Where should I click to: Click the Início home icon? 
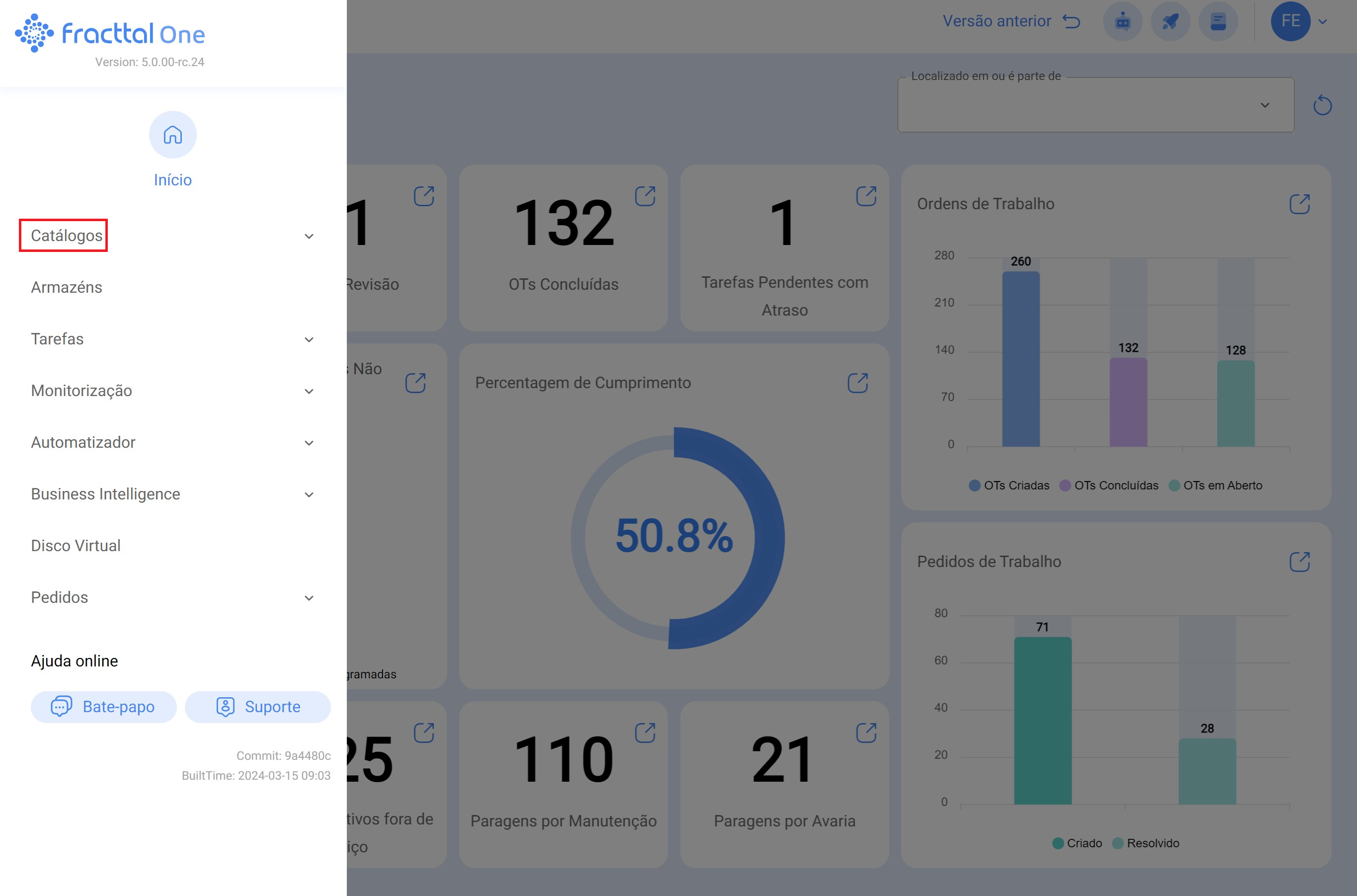click(172, 135)
